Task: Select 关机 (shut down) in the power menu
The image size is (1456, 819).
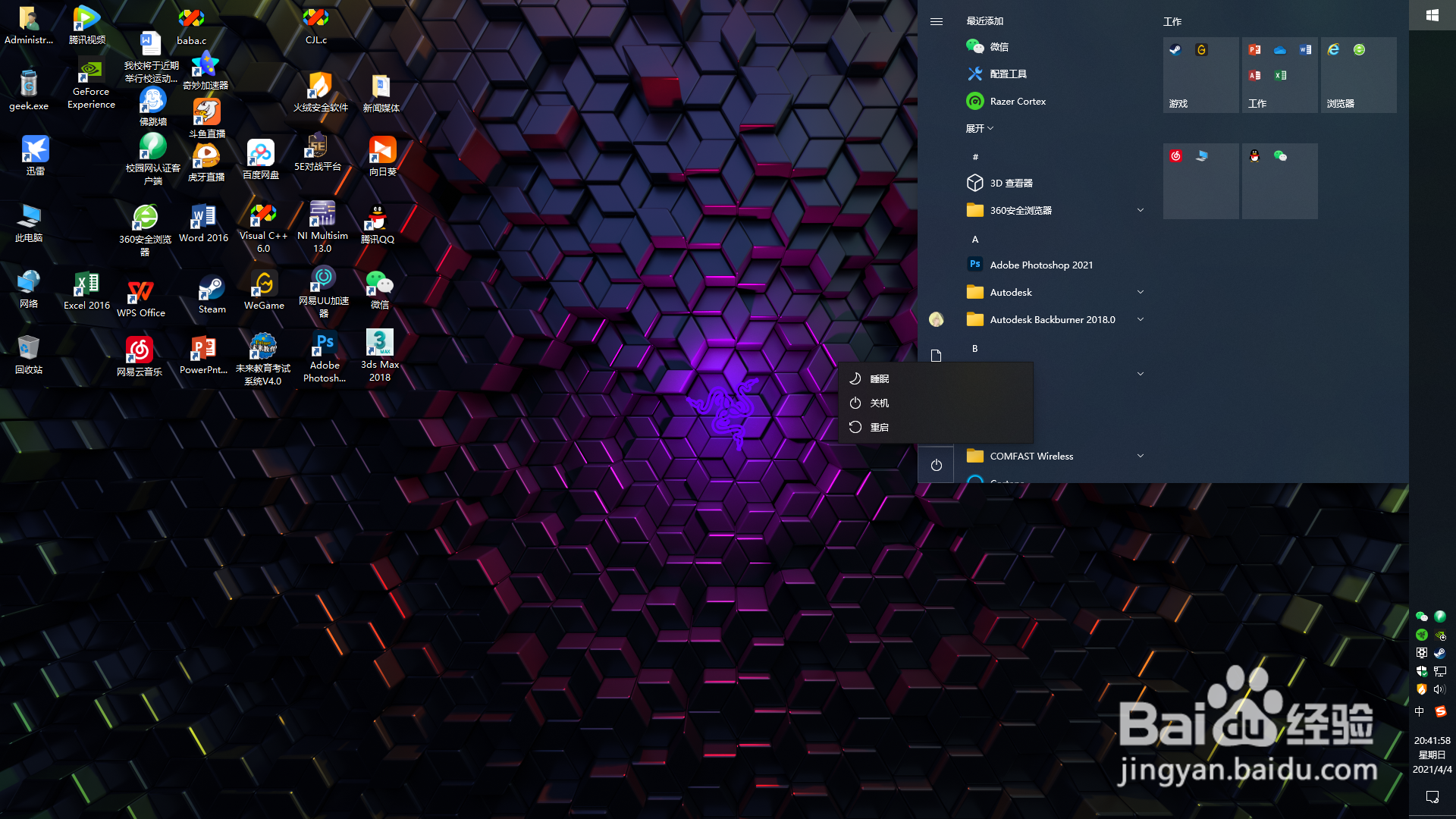Action: pos(880,403)
